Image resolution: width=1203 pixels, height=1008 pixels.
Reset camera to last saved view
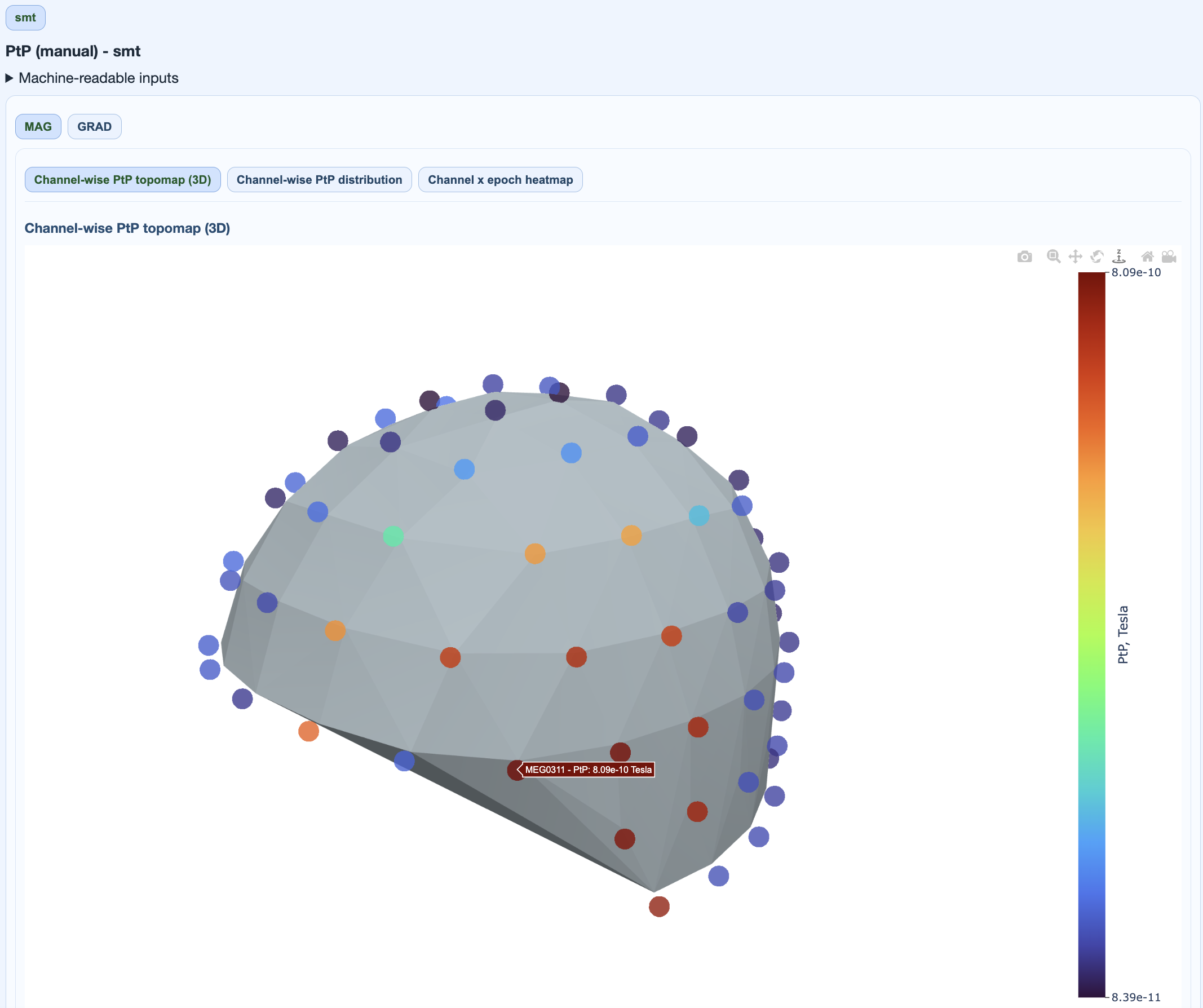tap(1169, 257)
